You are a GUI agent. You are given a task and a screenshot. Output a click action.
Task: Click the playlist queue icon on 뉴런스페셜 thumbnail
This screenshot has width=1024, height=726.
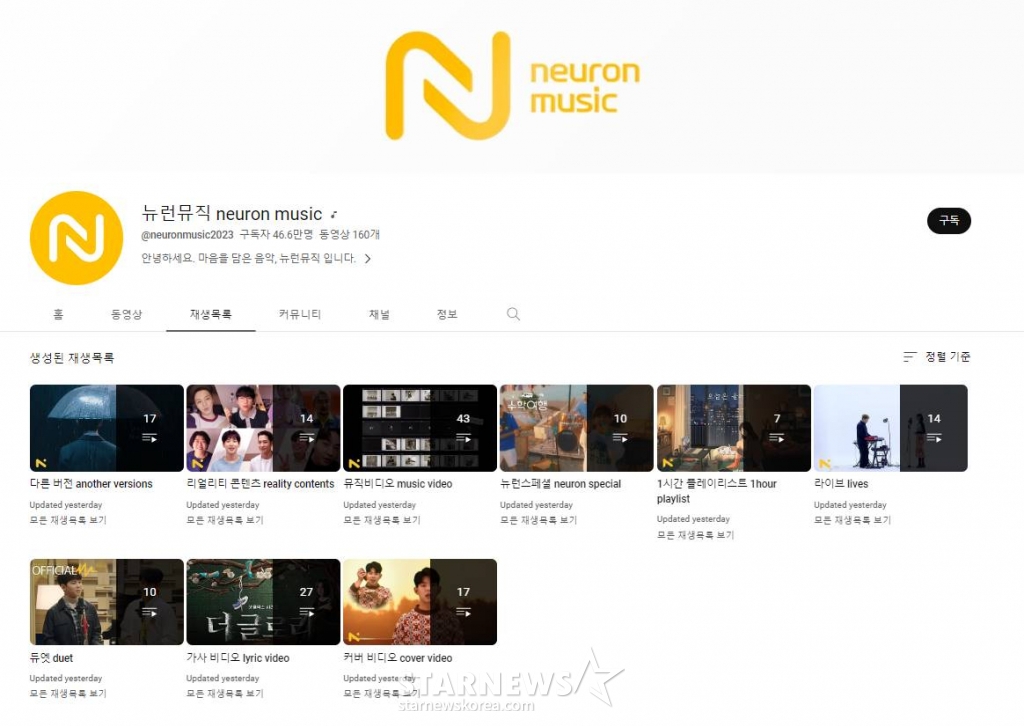coord(620,438)
